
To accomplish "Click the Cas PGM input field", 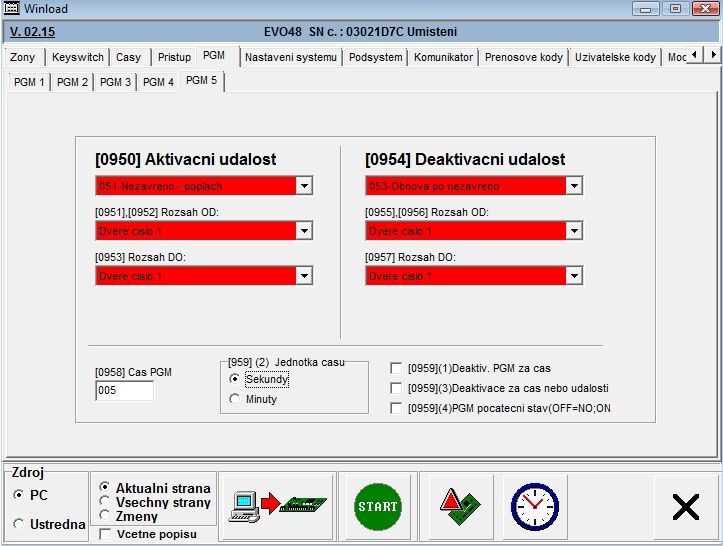I will [124, 391].
